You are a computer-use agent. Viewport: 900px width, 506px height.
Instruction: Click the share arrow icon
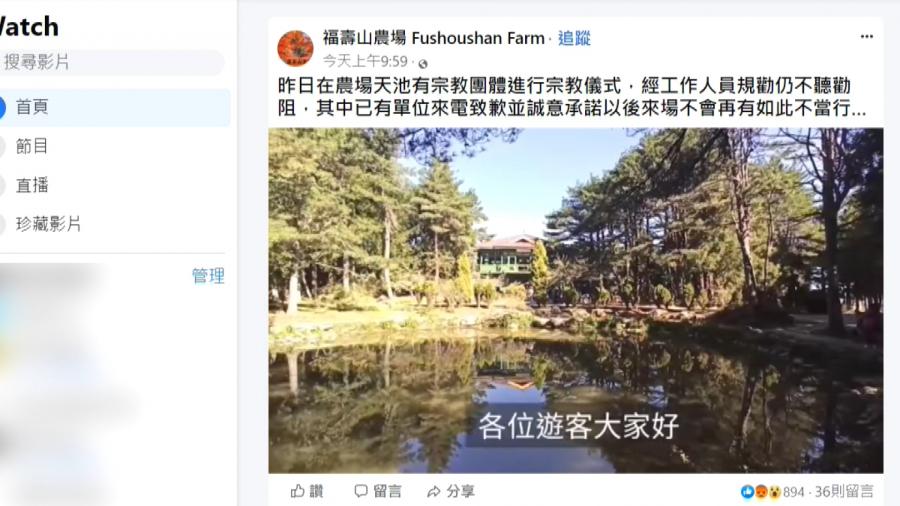pyautogui.click(x=434, y=492)
